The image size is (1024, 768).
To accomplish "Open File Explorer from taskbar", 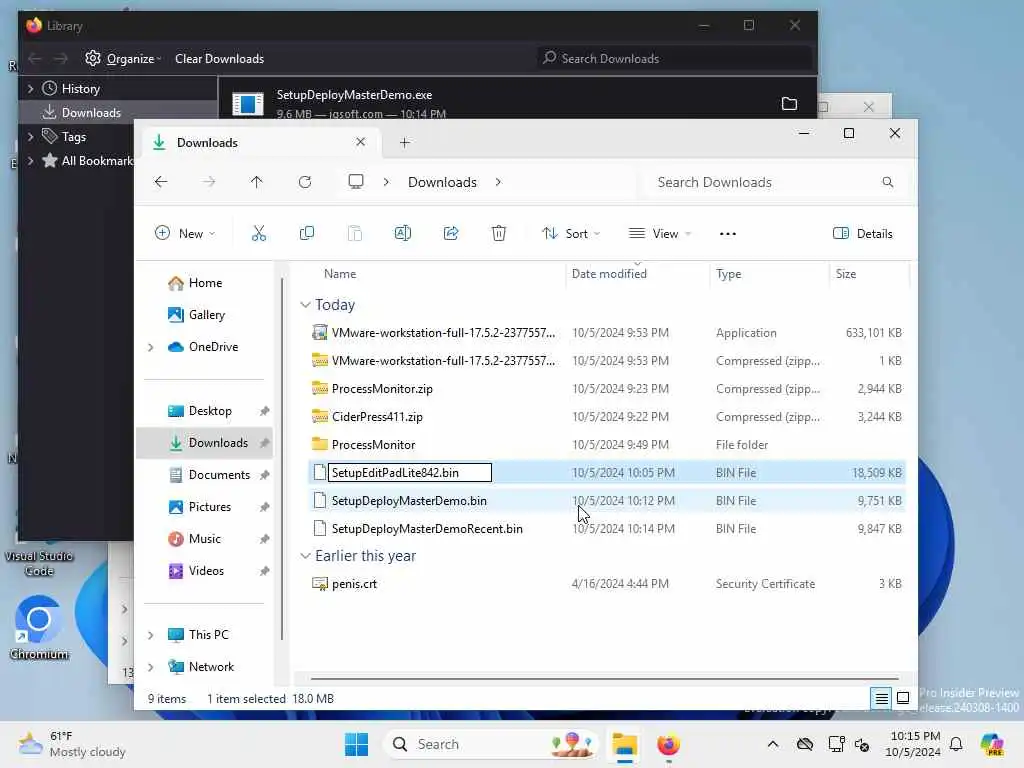I will (x=624, y=744).
